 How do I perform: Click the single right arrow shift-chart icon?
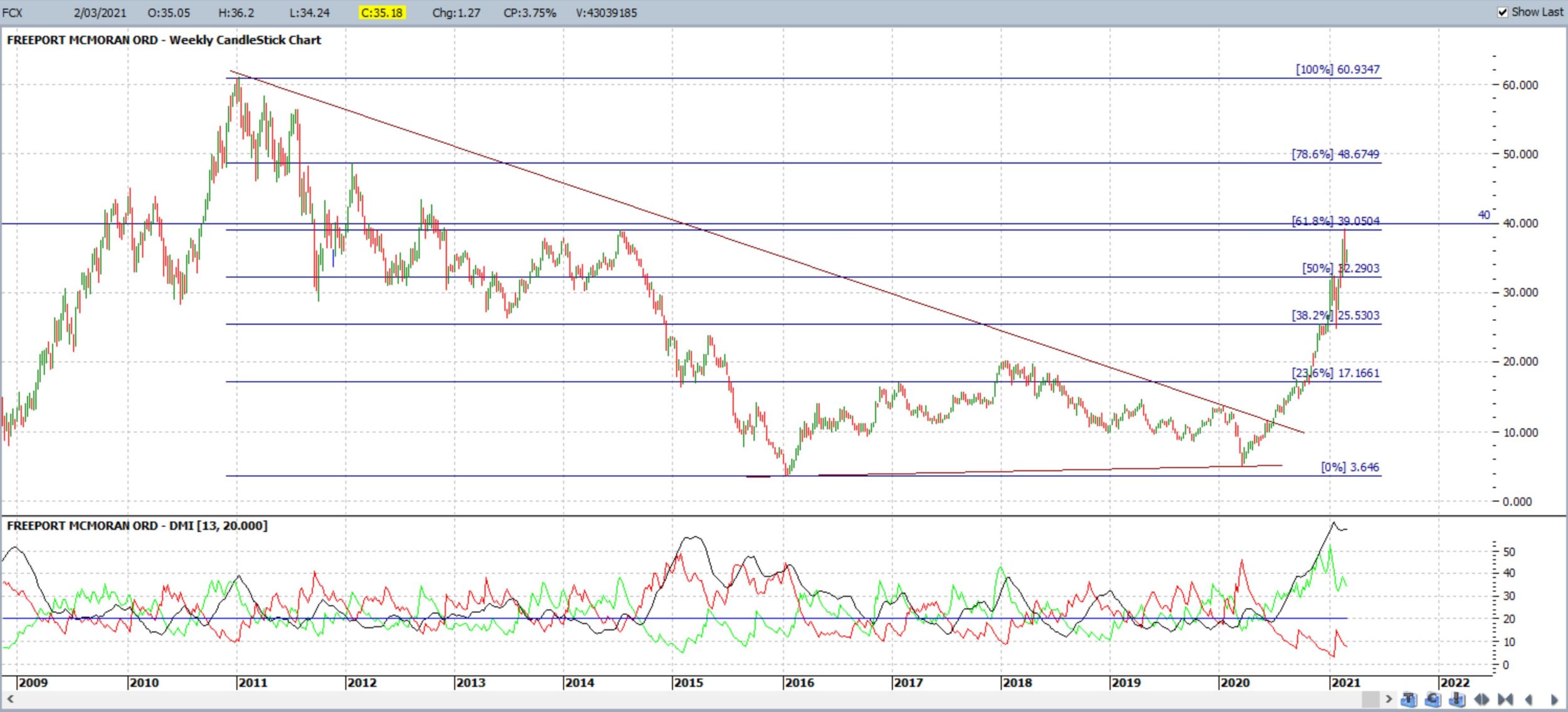tap(1554, 699)
